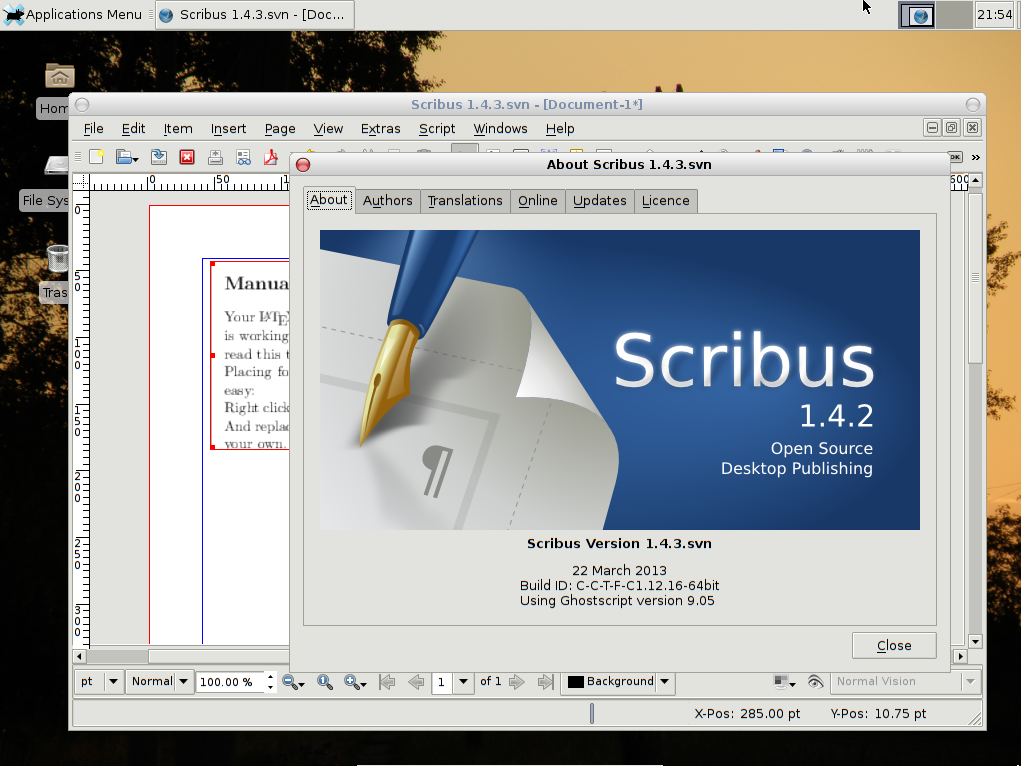Open the Normal Vision dropdown
Screen dimensions: 1021x766
(x=906, y=682)
